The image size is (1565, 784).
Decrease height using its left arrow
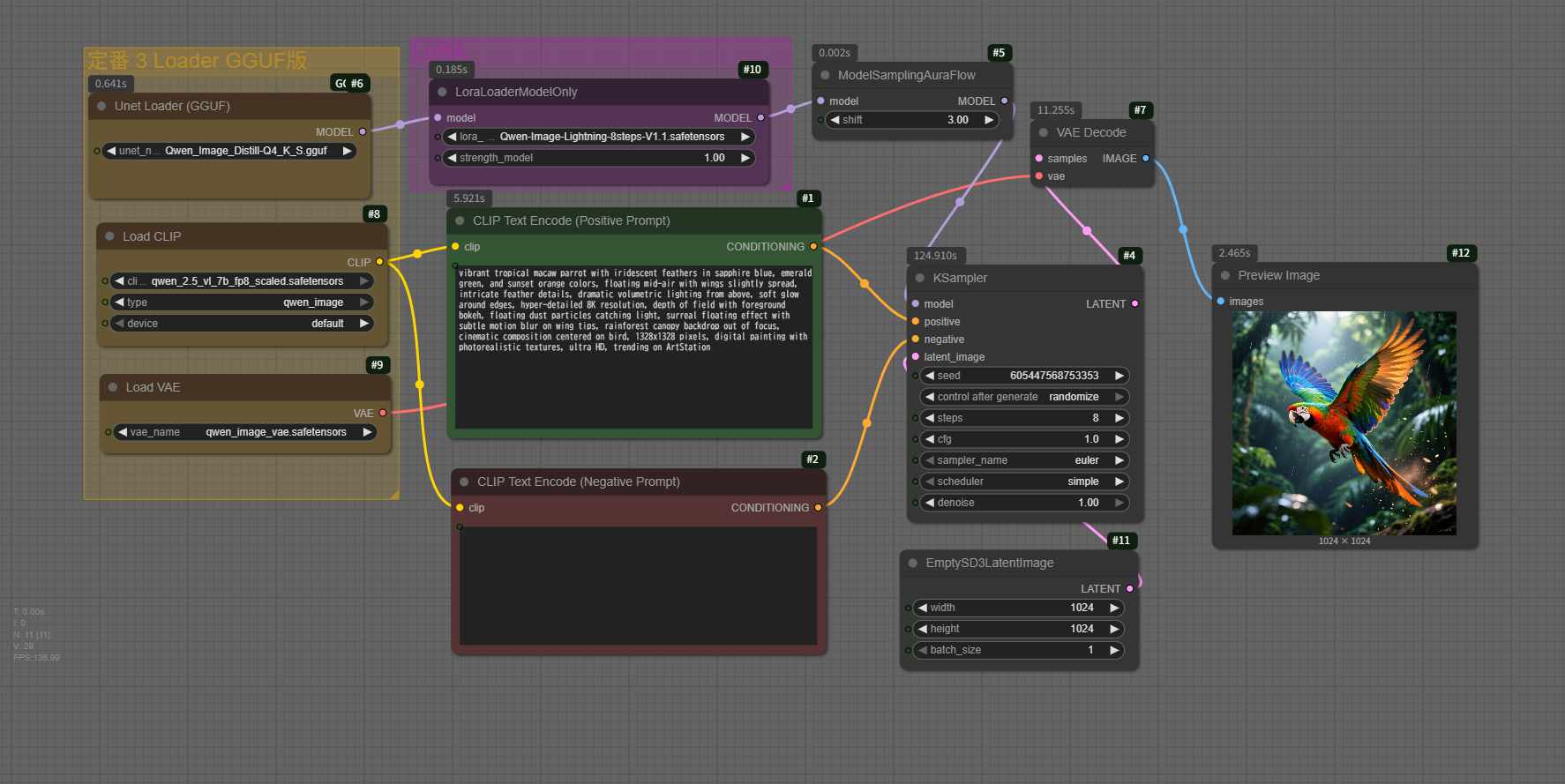pos(923,629)
